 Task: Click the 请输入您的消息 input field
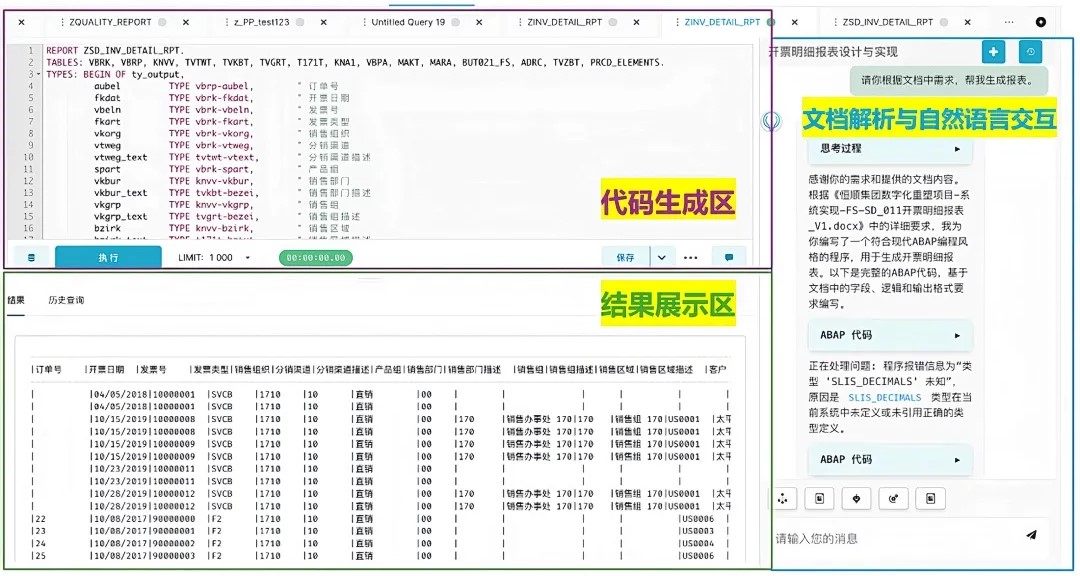coord(890,538)
